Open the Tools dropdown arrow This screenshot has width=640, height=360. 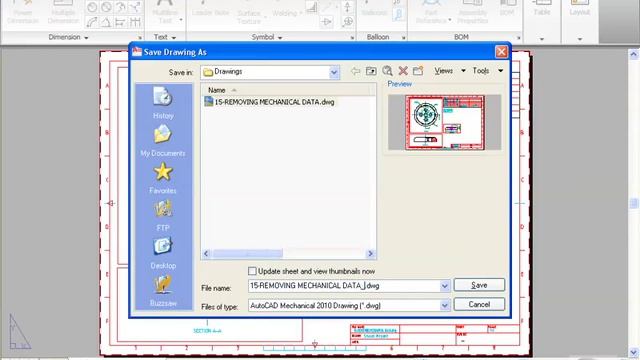(500, 71)
